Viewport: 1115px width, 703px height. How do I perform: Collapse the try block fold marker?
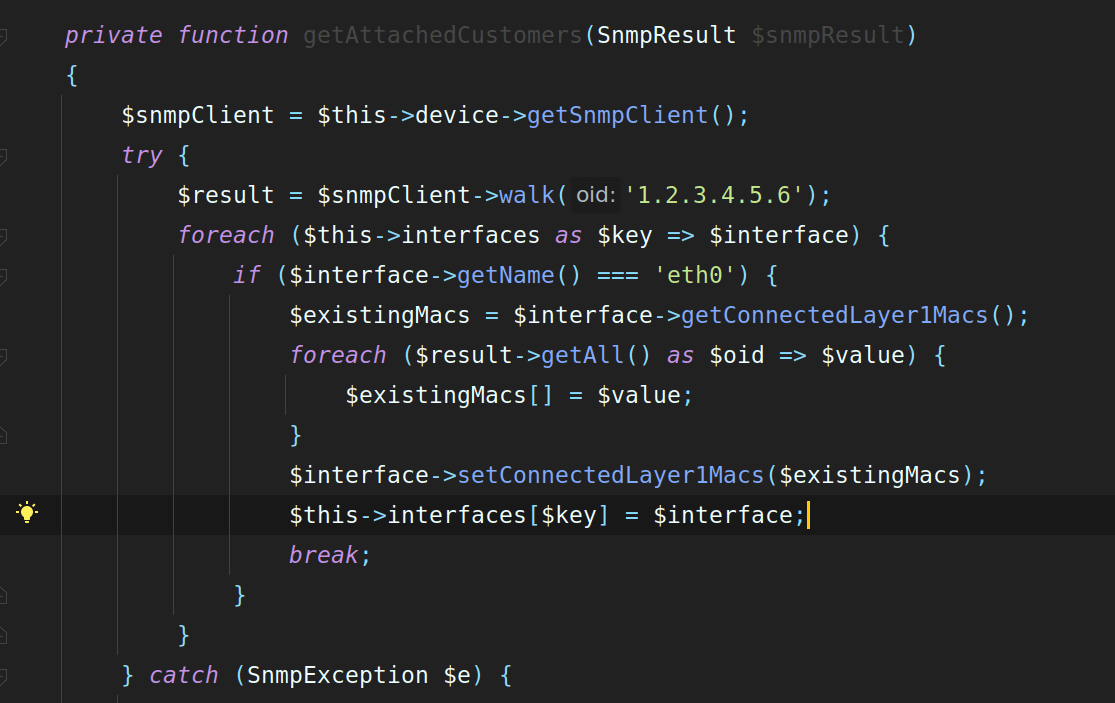point(3,155)
